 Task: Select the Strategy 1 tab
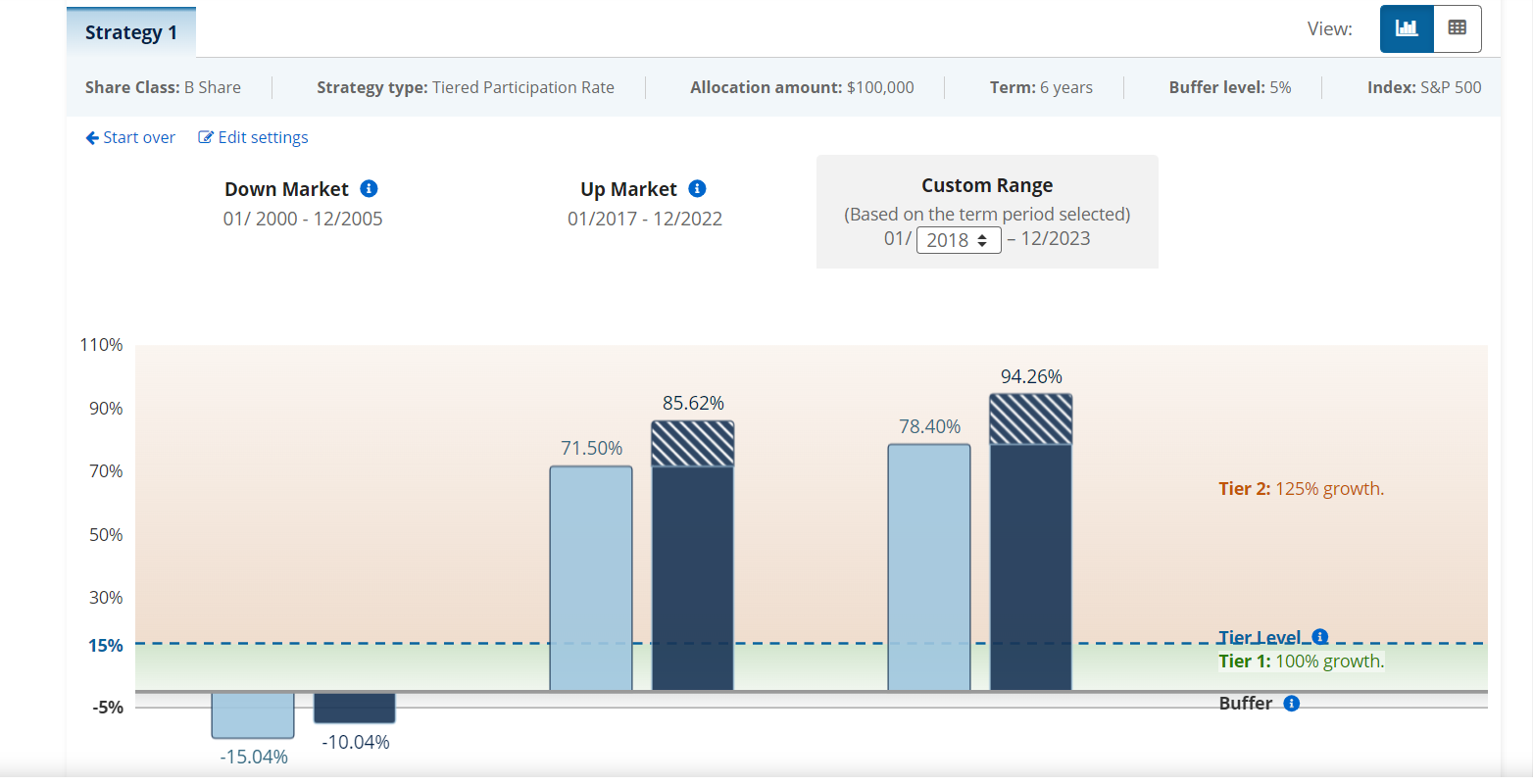coord(131,32)
